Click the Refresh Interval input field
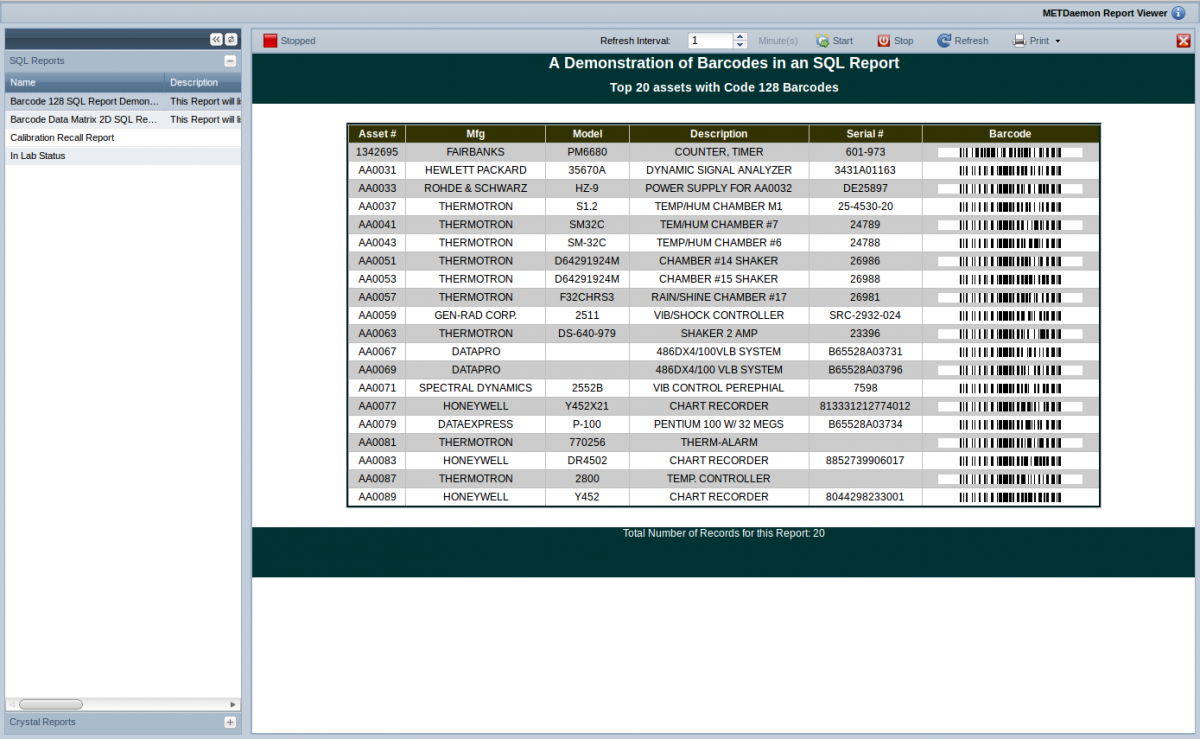 pos(710,41)
